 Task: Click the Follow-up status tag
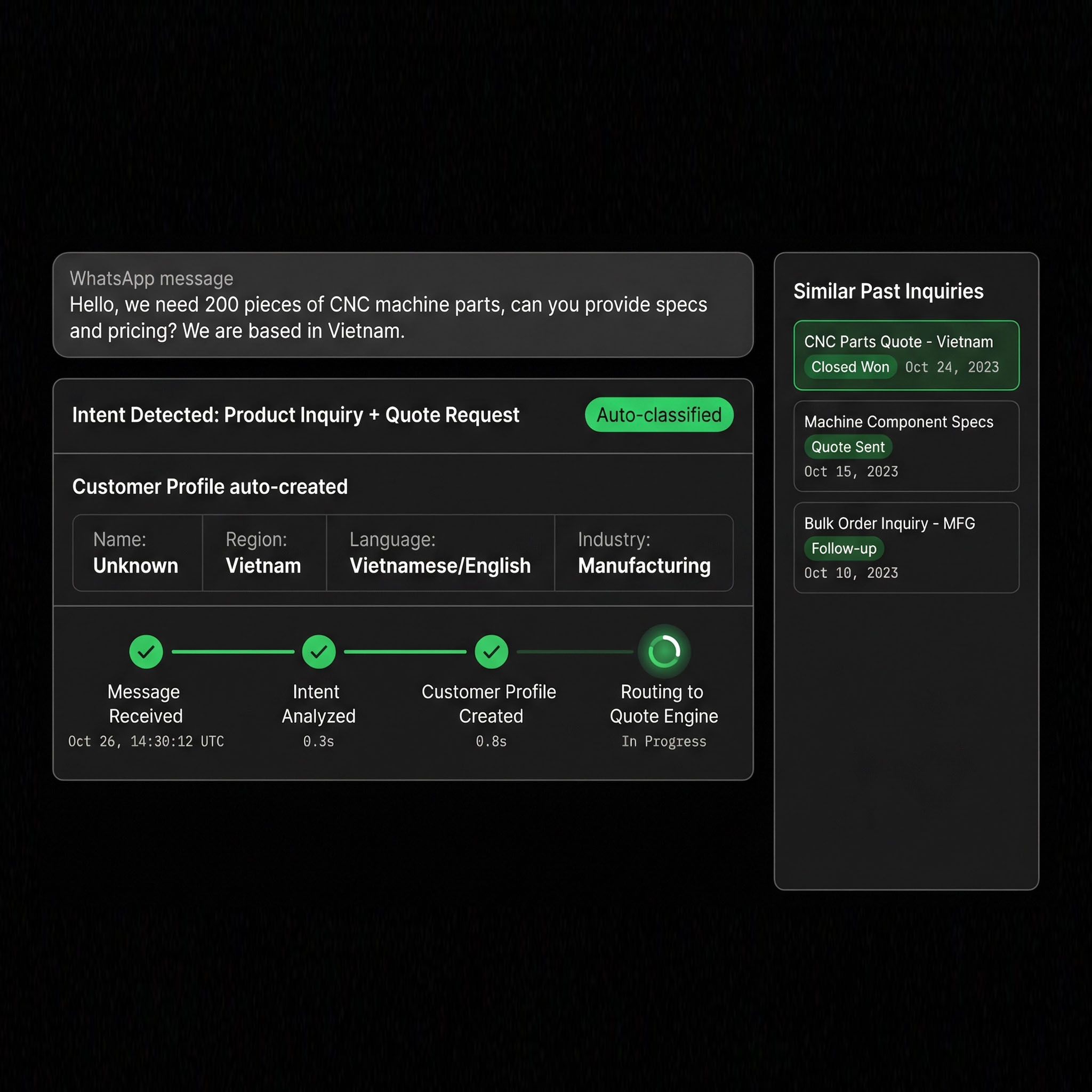[844, 548]
